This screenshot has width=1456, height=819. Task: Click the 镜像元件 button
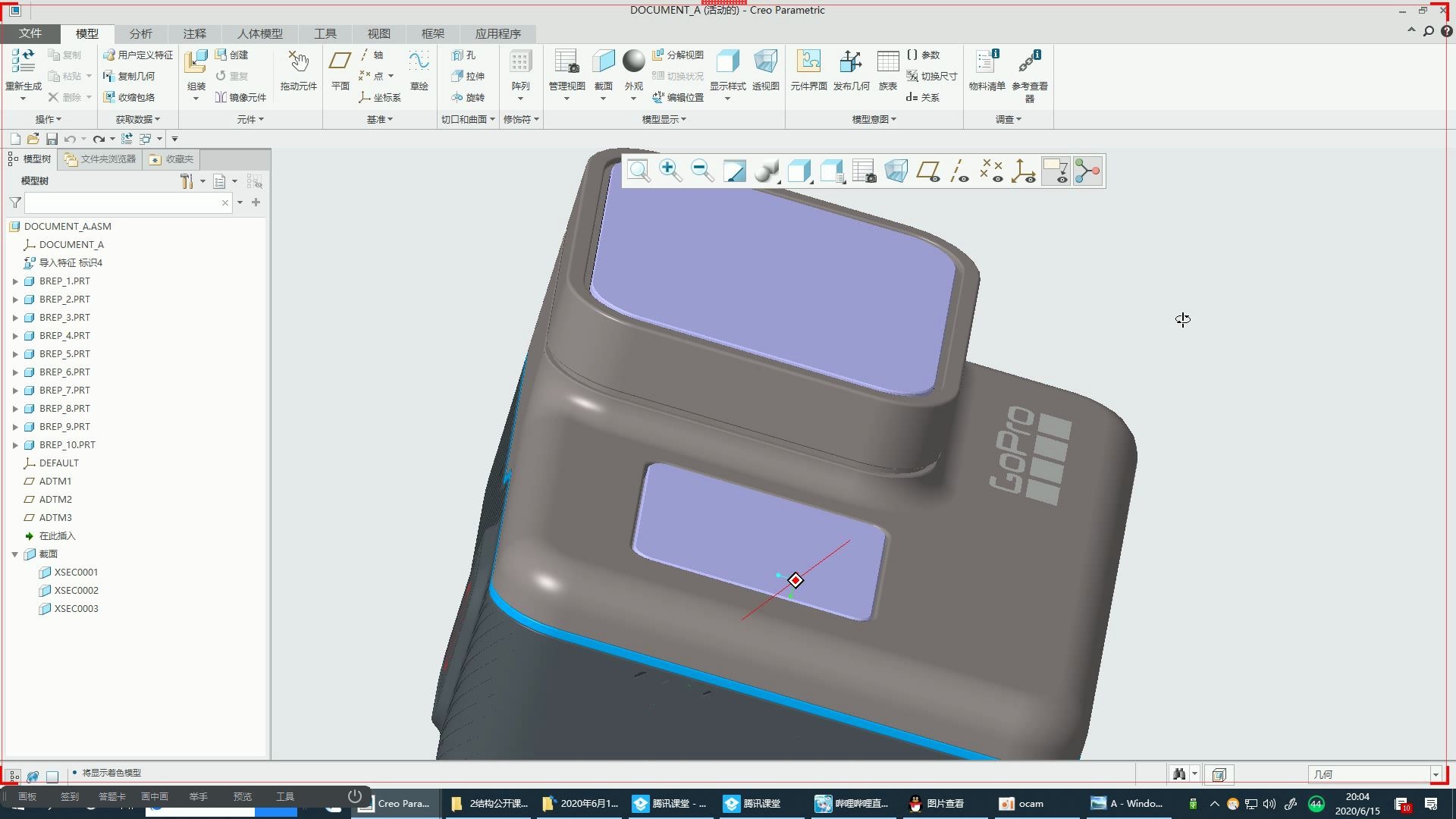click(241, 97)
